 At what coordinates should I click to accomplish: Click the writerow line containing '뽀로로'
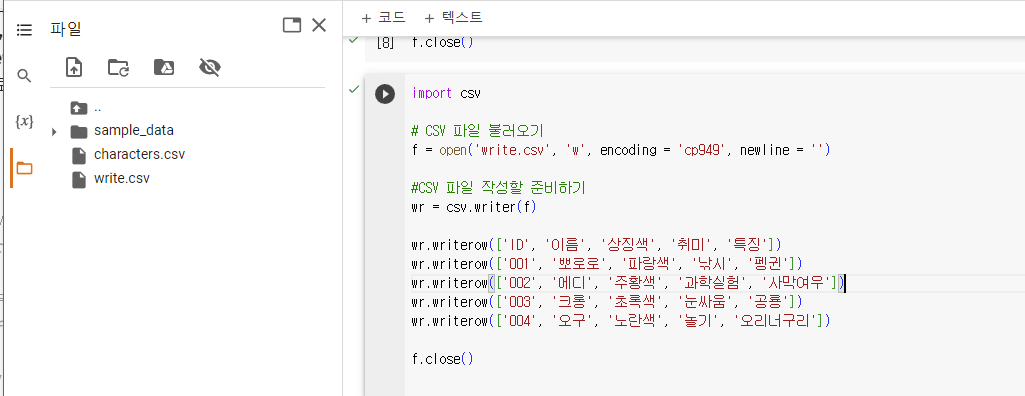coord(607,264)
